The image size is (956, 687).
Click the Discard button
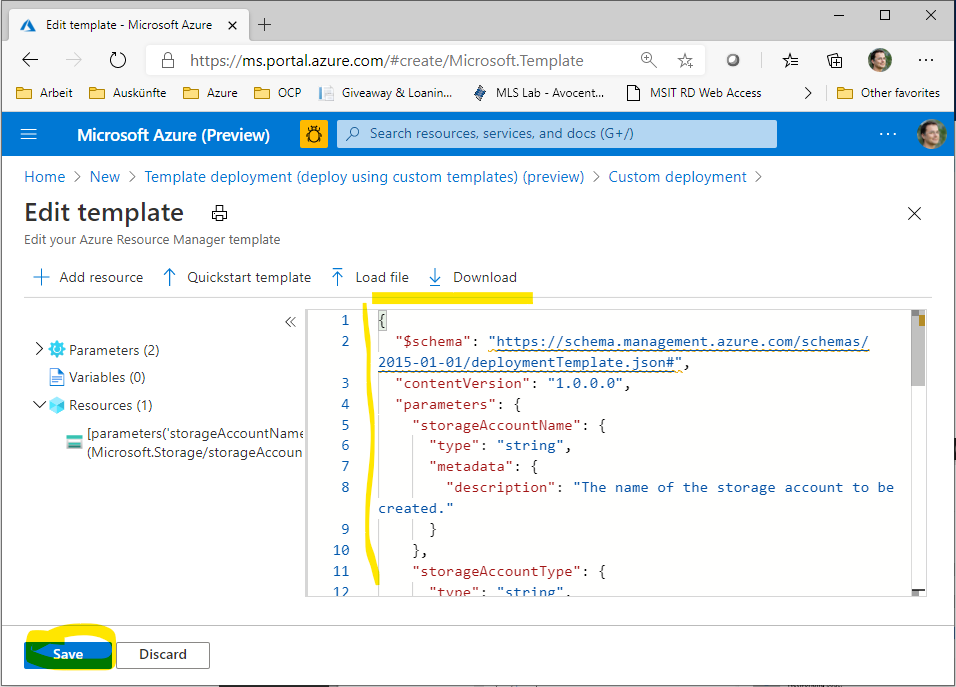(x=162, y=654)
